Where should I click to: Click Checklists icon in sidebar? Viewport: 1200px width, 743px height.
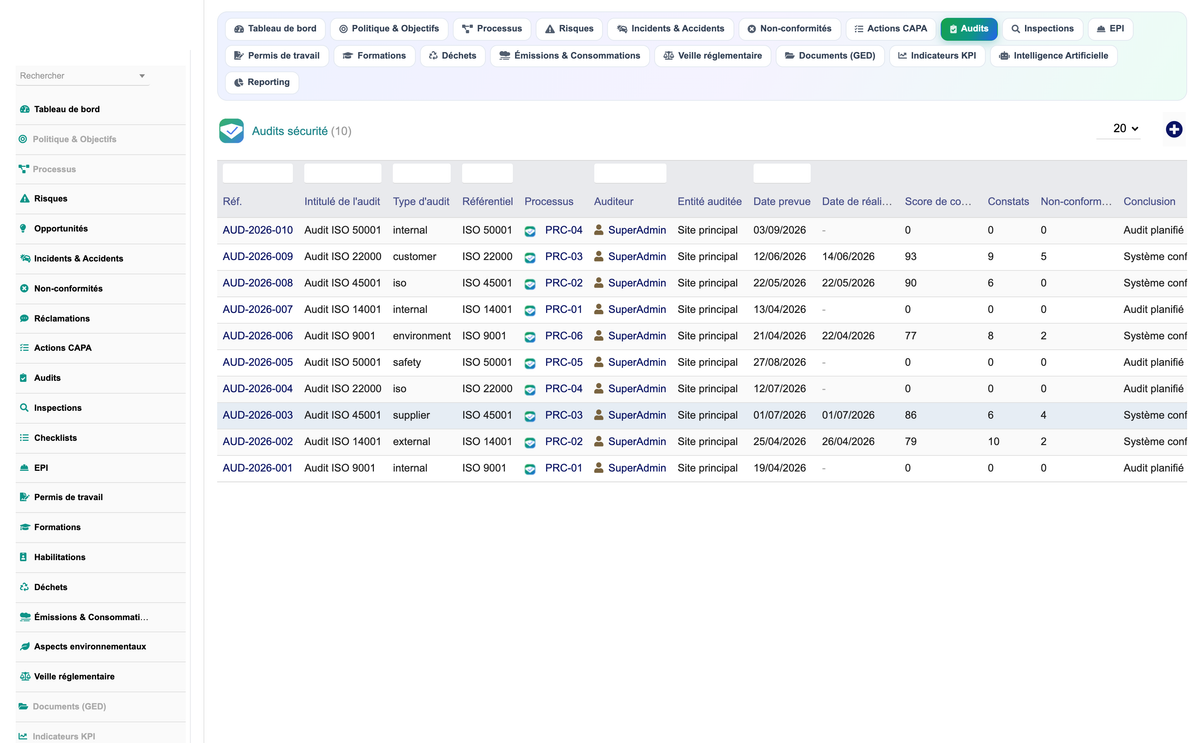tap(24, 438)
